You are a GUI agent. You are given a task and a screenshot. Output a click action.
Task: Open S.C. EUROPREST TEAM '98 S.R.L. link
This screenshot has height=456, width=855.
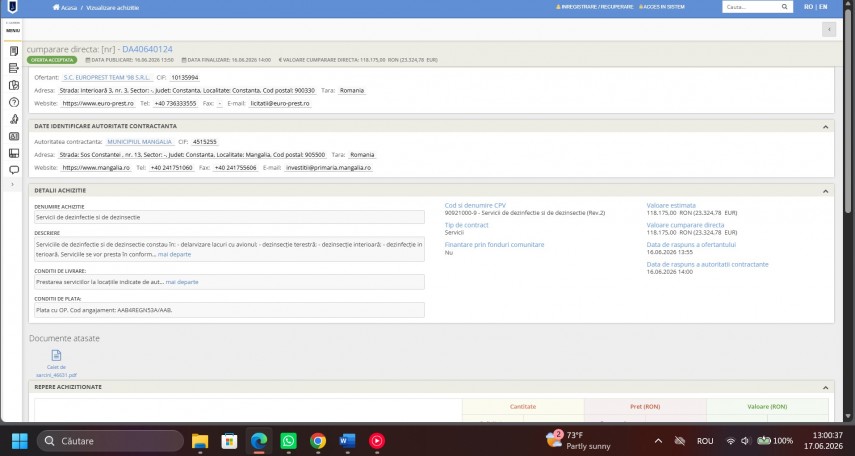106,78
